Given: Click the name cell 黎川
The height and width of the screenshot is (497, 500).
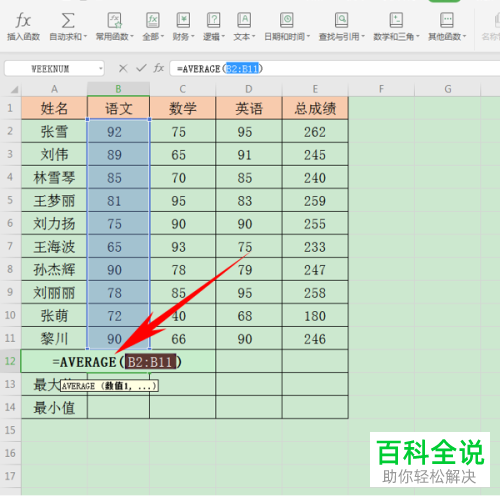Looking at the screenshot, I should pos(54,338).
